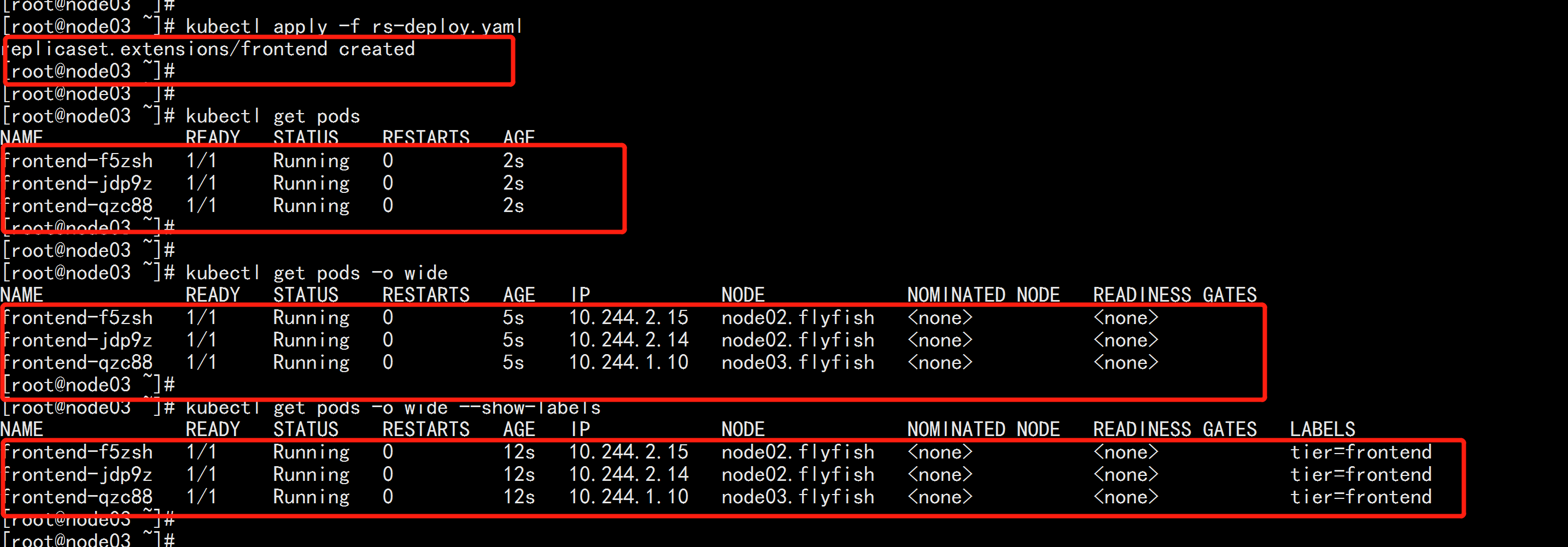Click the '--show-labels' flag in the command
This screenshot has height=547, width=1568.
pyautogui.click(x=530, y=408)
